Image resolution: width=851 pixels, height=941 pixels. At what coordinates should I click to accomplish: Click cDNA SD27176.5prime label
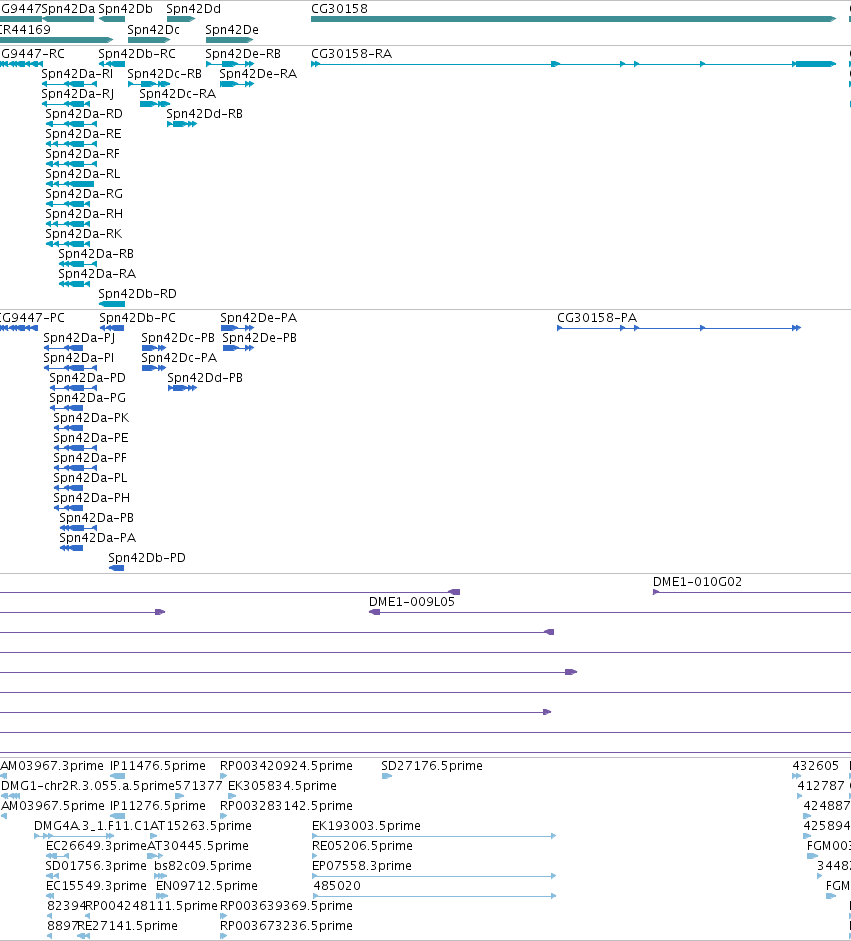click(432, 766)
